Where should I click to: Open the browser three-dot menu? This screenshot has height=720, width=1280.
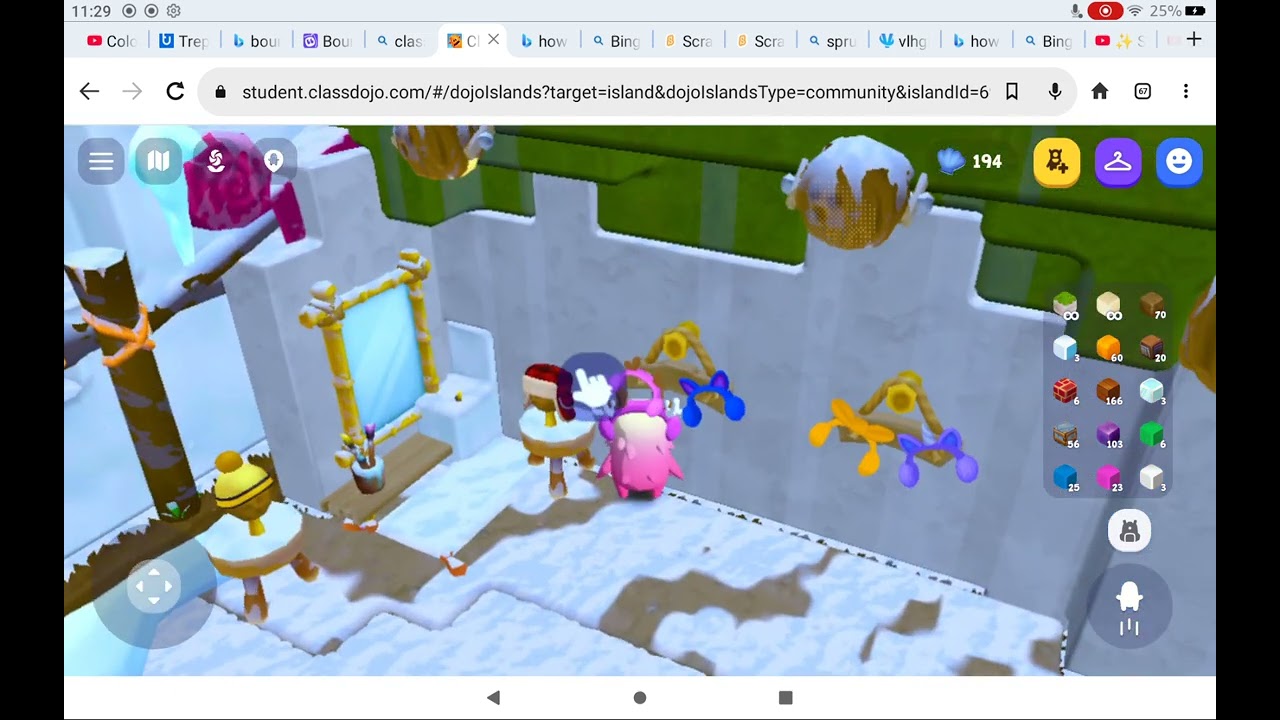pos(1186,91)
